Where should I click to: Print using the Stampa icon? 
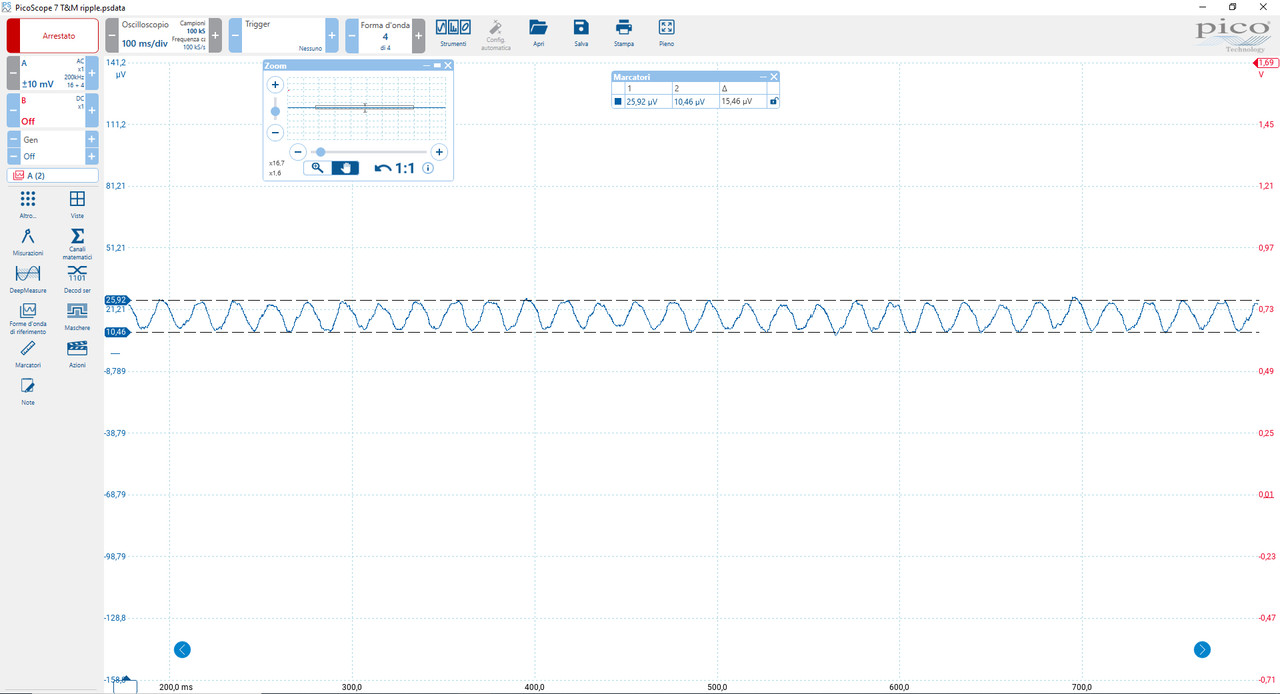(x=624, y=32)
